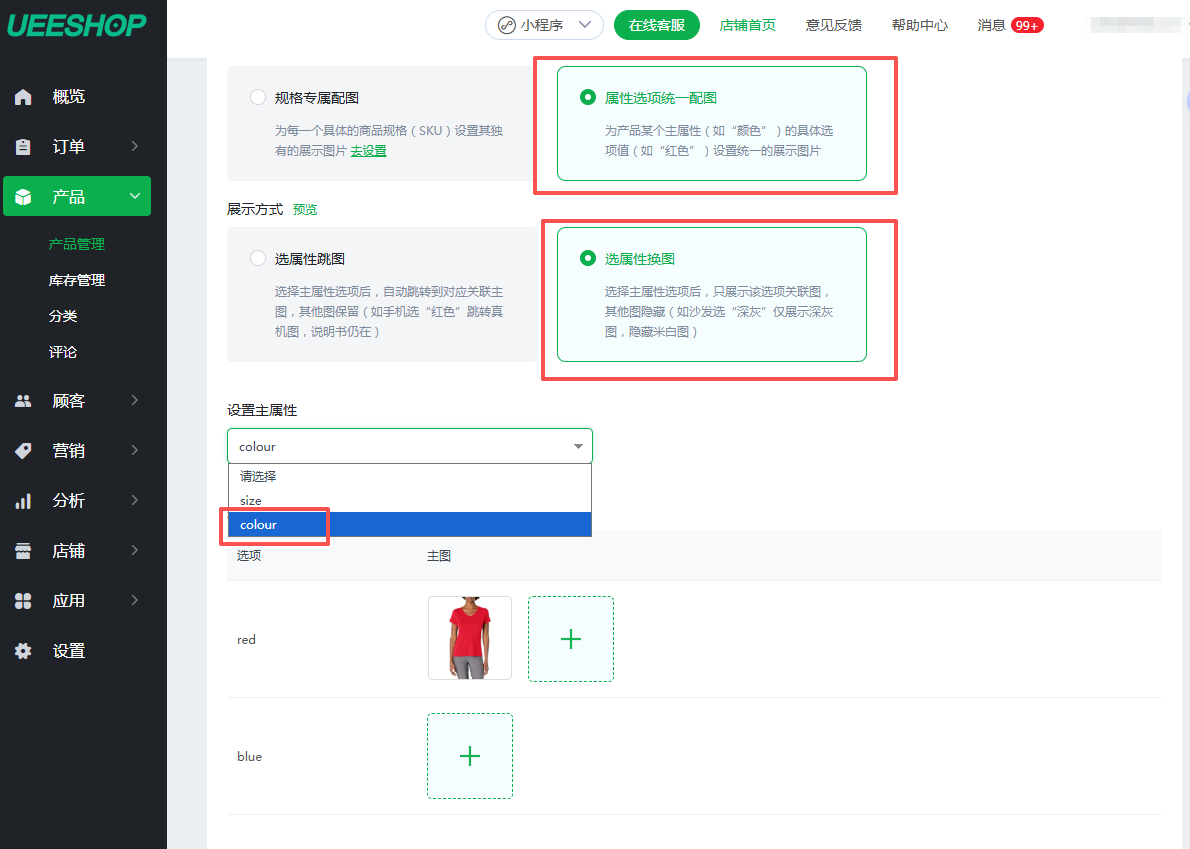Click the red t-shirt image thumbnail
The width and height of the screenshot is (1190, 849).
pos(469,638)
